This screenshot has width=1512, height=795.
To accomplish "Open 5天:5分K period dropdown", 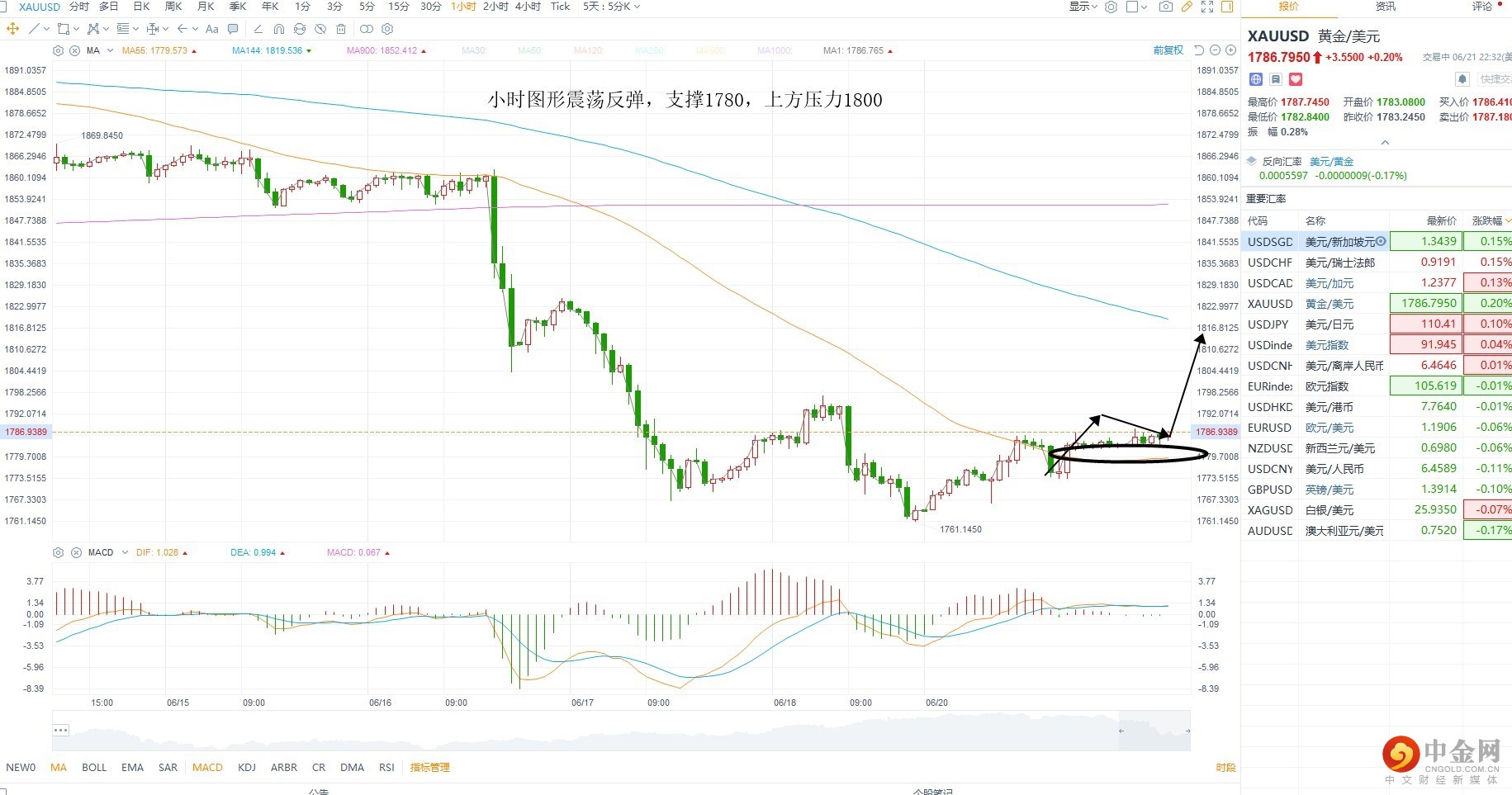I will pyautogui.click(x=611, y=7).
